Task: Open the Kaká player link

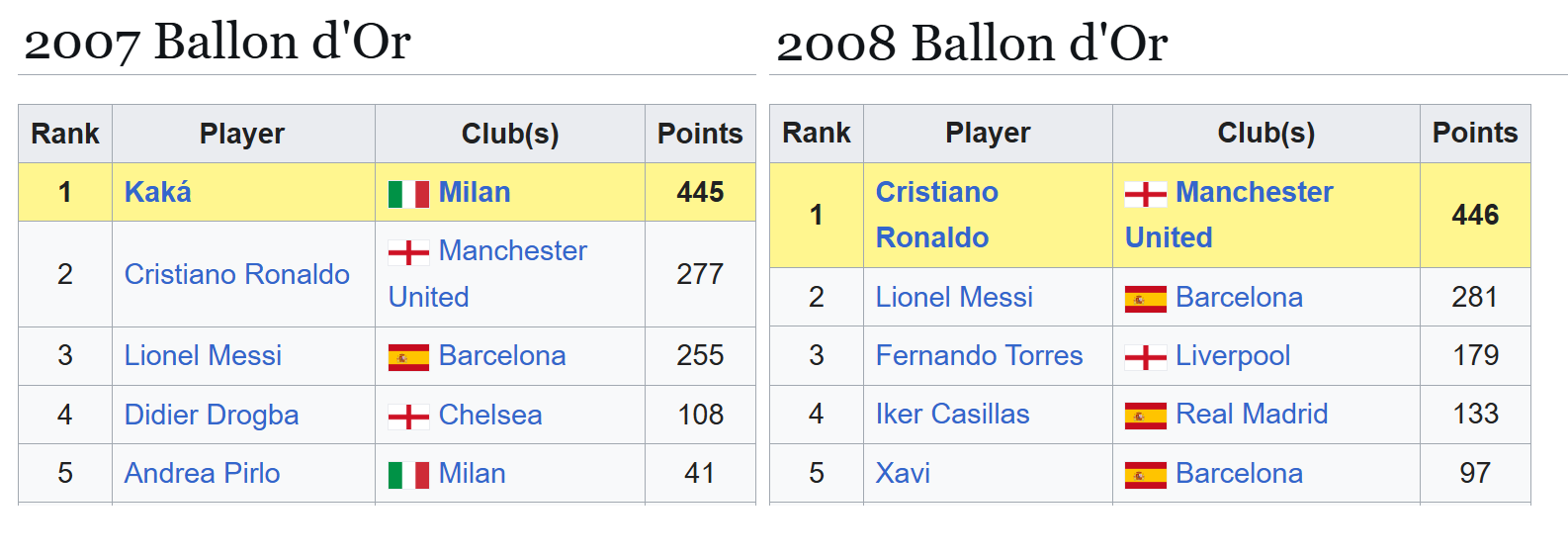Action: [158, 192]
